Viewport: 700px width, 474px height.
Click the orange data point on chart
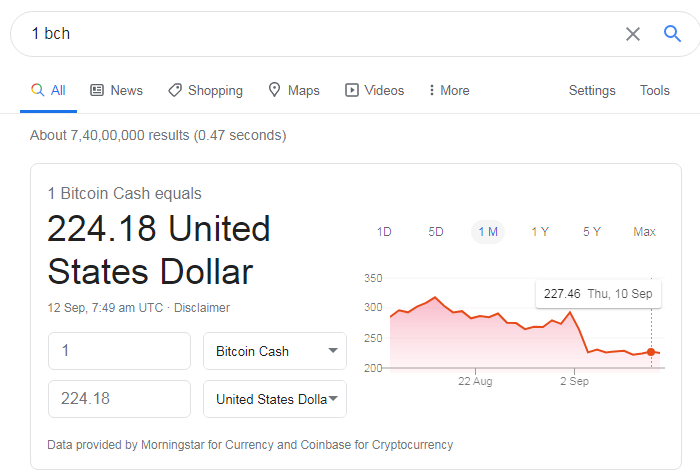651,352
